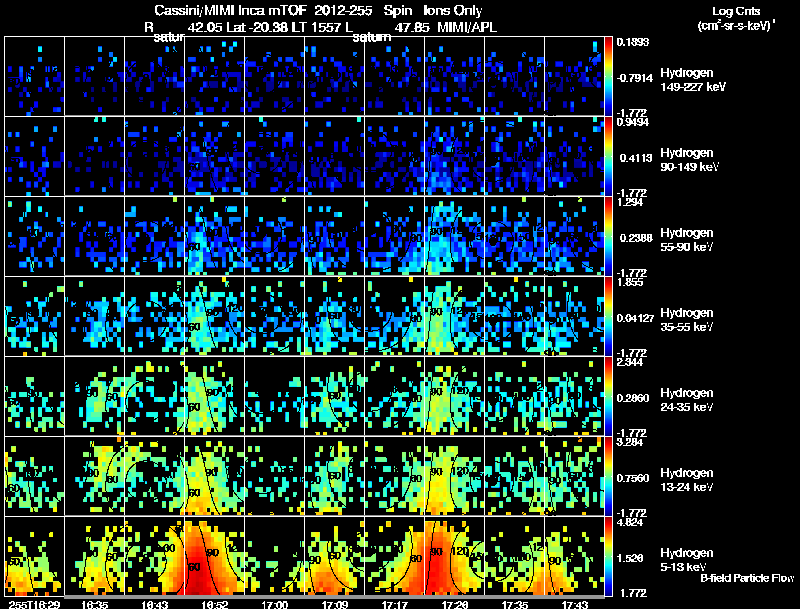Click the colorbar maximum value 3.284
This screenshot has width=800, height=609.
pos(630,442)
